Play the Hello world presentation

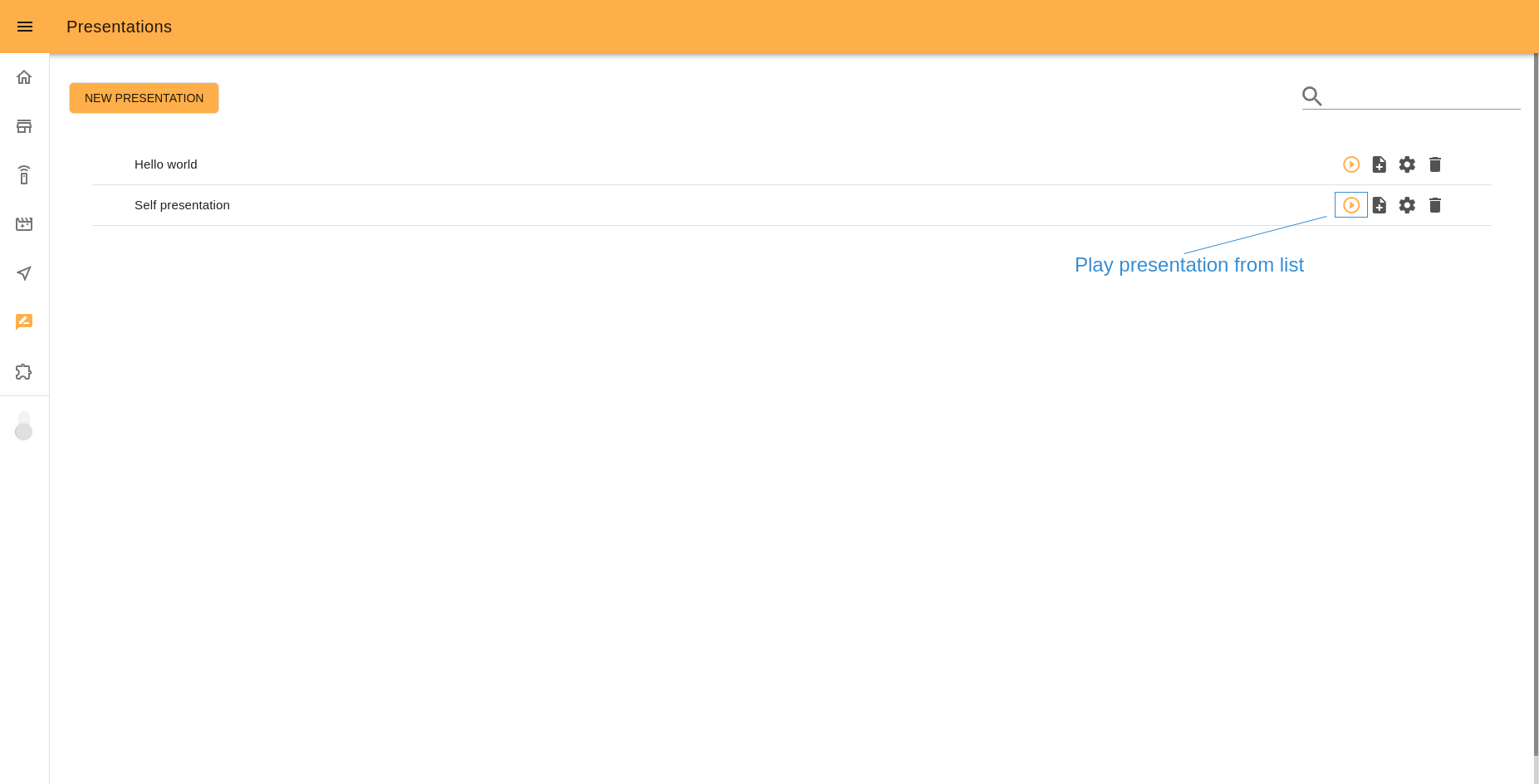coord(1351,164)
